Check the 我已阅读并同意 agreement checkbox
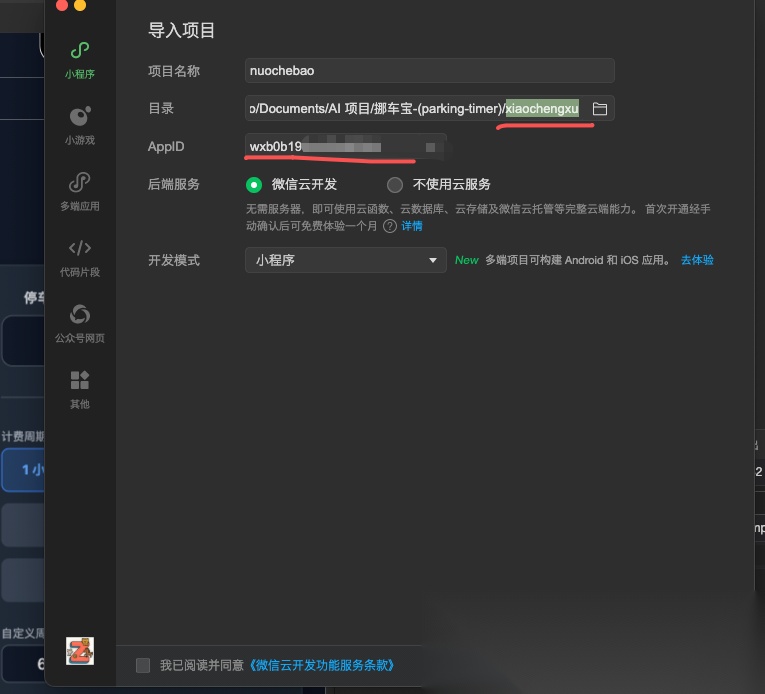This screenshot has height=694, width=765. point(143,665)
